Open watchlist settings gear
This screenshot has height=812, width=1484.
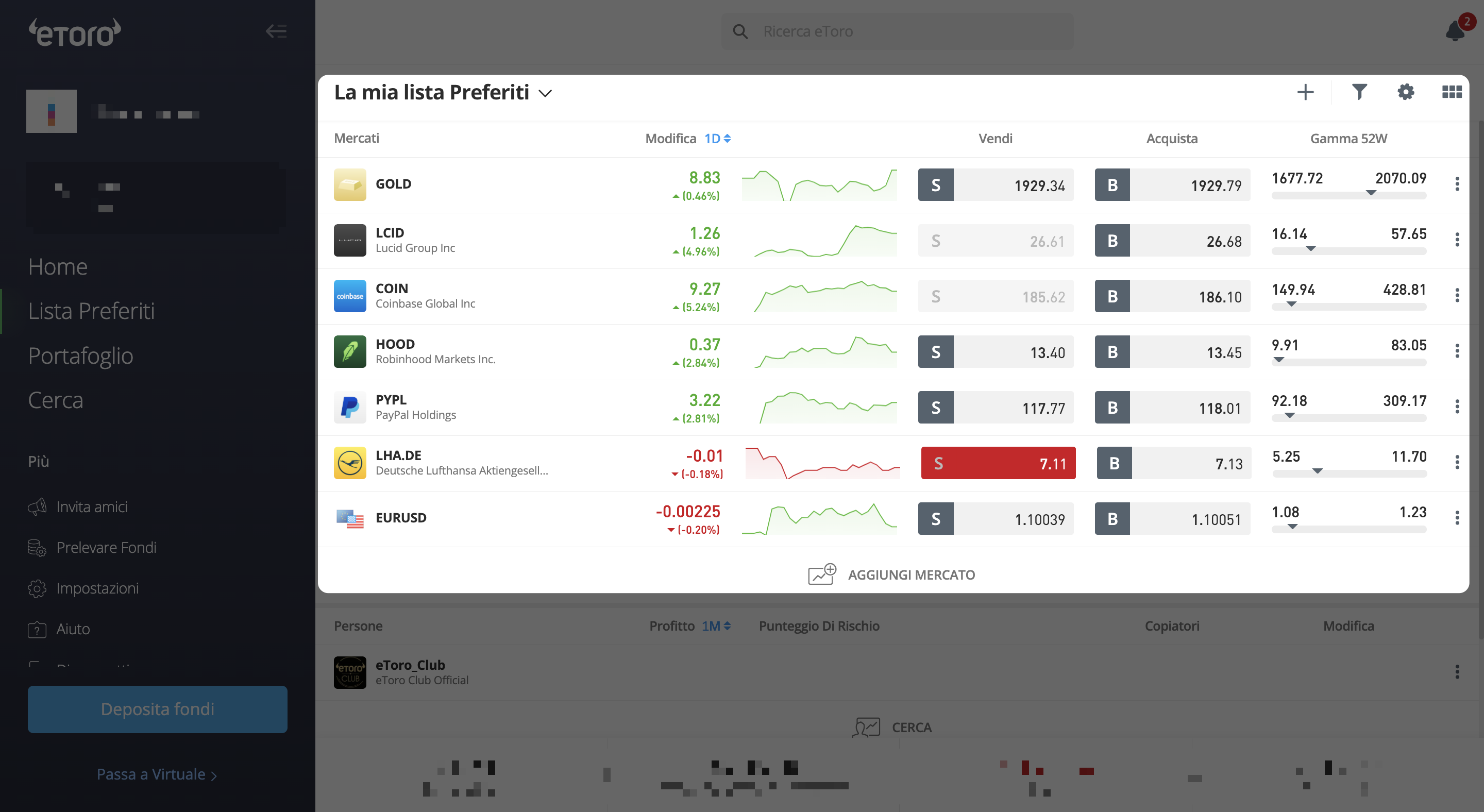pos(1406,92)
